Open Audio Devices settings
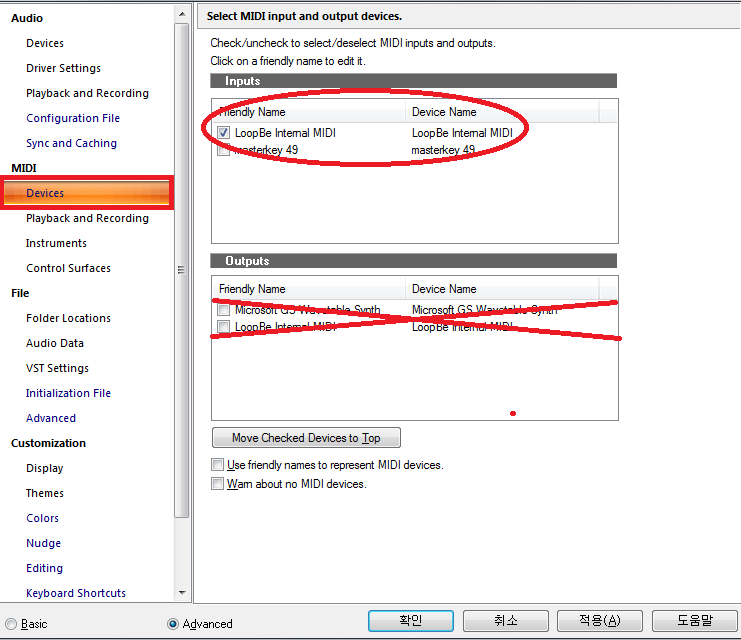Screen dimensions: 741x640 point(45,43)
